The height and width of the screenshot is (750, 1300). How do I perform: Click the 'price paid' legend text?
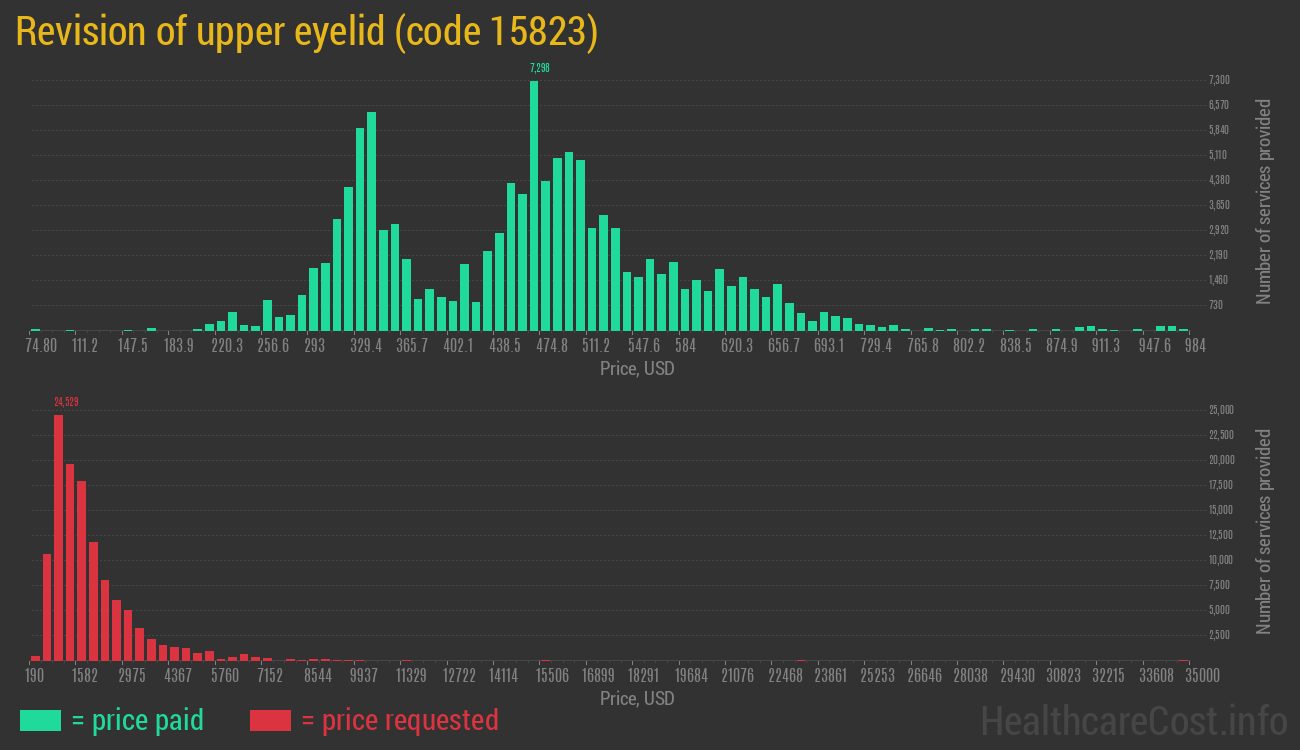click(x=145, y=720)
